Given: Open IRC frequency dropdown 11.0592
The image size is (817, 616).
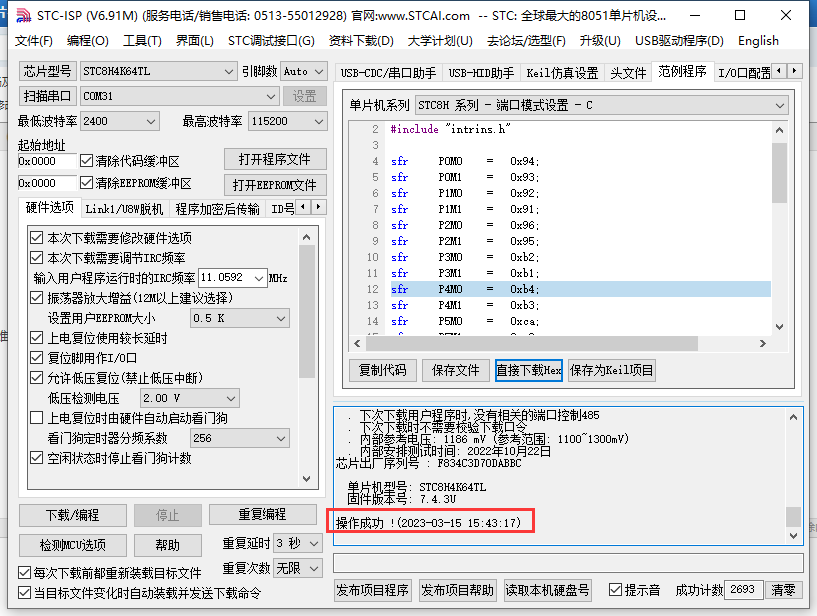Looking at the screenshot, I should tap(233, 278).
